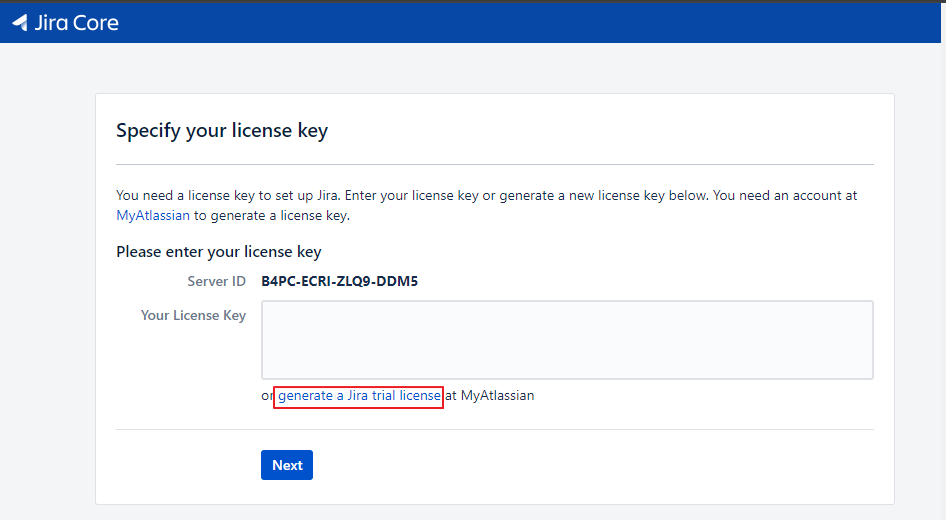Click the sentence You need a license key to set up Jira
The image size is (946, 520).
pos(228,195)
